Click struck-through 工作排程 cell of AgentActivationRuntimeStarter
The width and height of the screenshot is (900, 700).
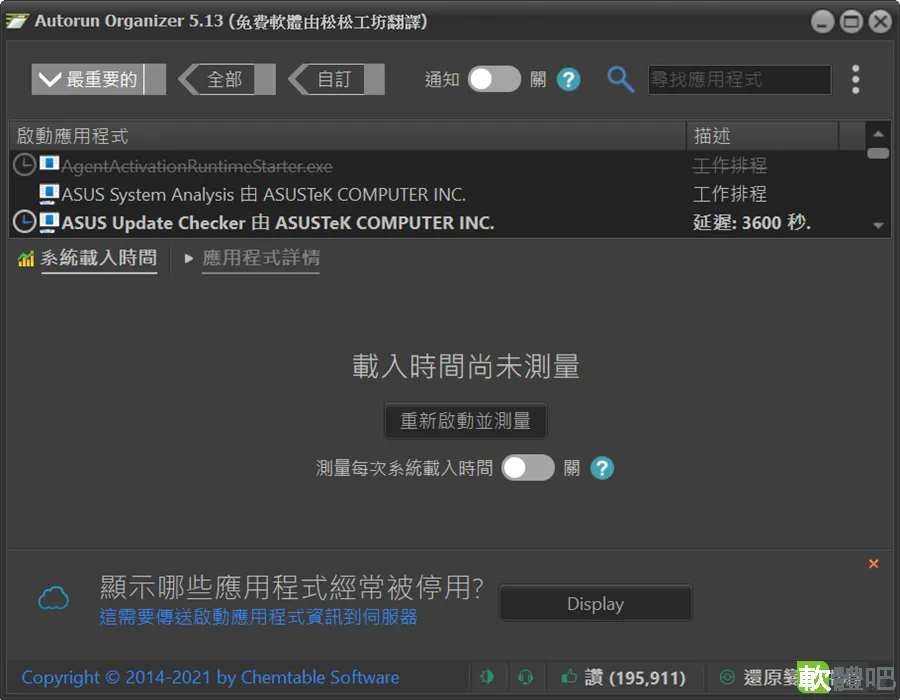coord(730,166)
